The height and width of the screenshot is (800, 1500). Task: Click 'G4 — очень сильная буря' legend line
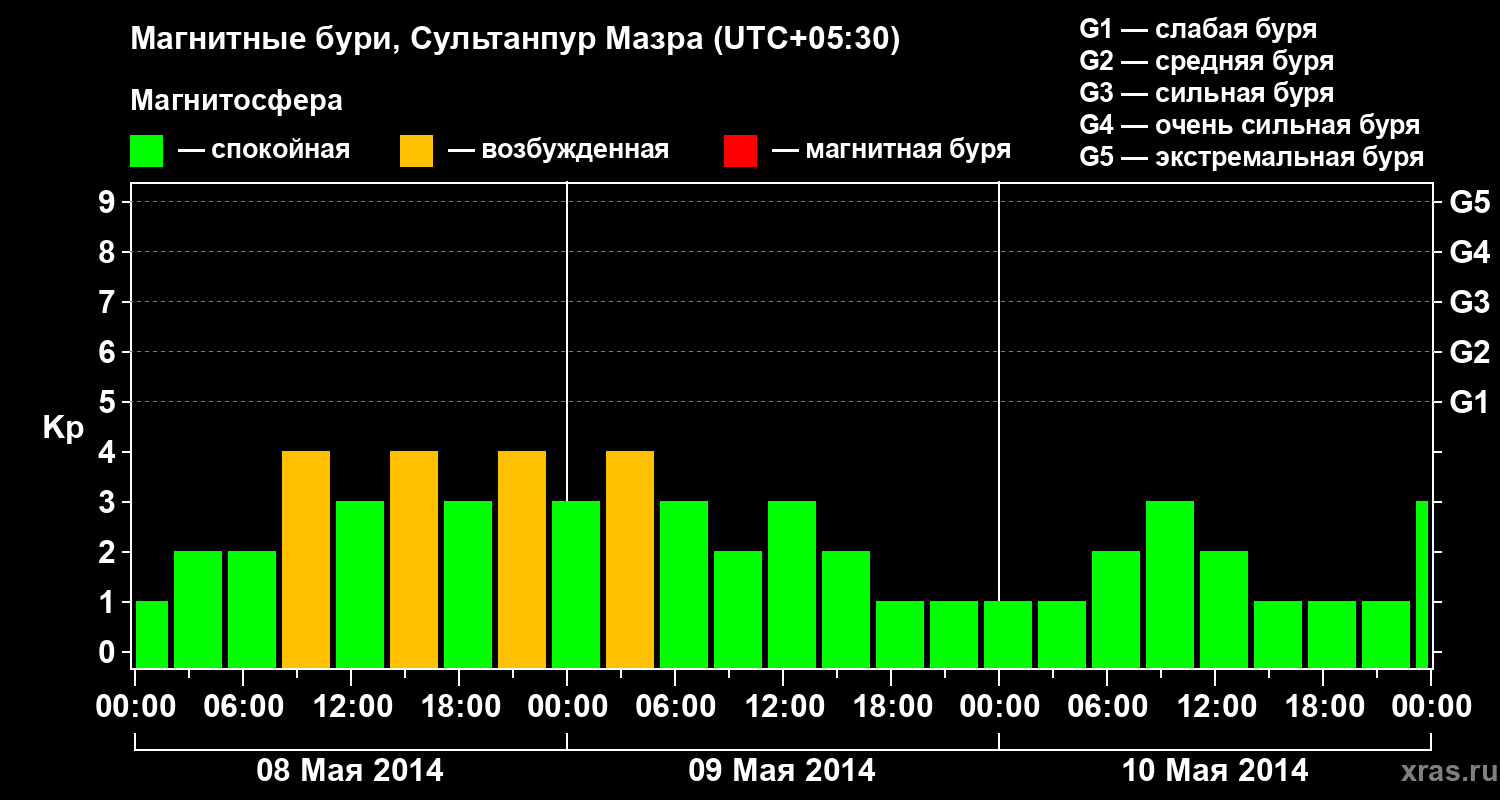[1250, 125]
